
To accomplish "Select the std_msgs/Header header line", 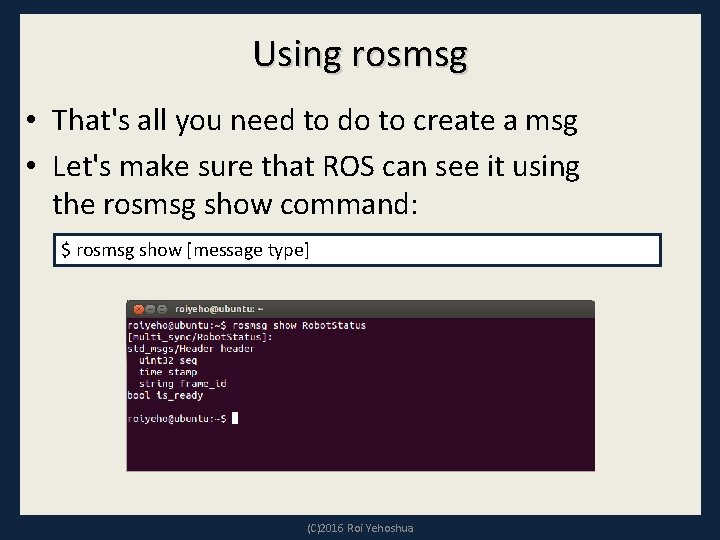I will point(191,349).
